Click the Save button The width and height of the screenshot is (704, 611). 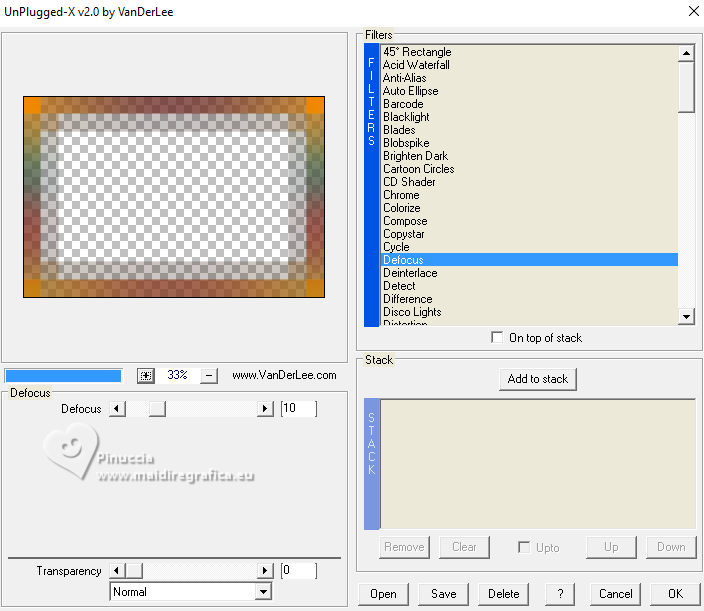(444, 594)
